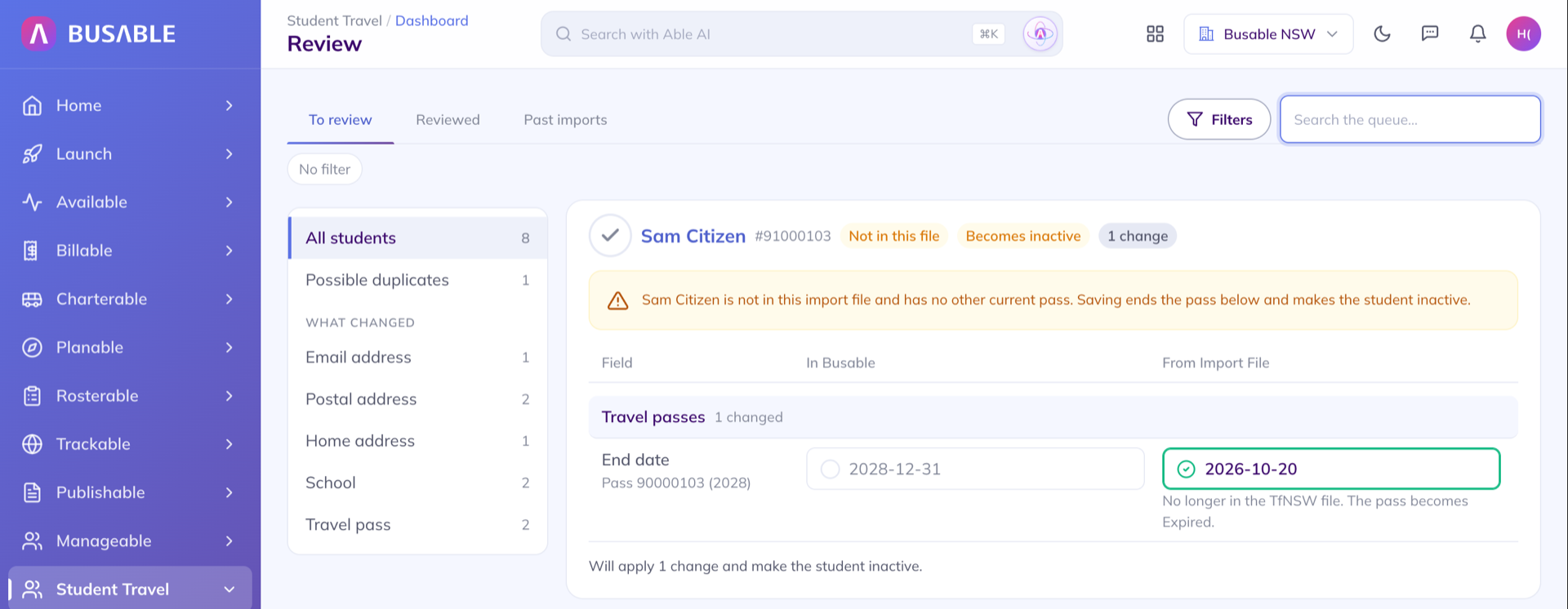The image size is (1568, 609).
Task: Click the Home house icon
Action: (x=32, y=105)
